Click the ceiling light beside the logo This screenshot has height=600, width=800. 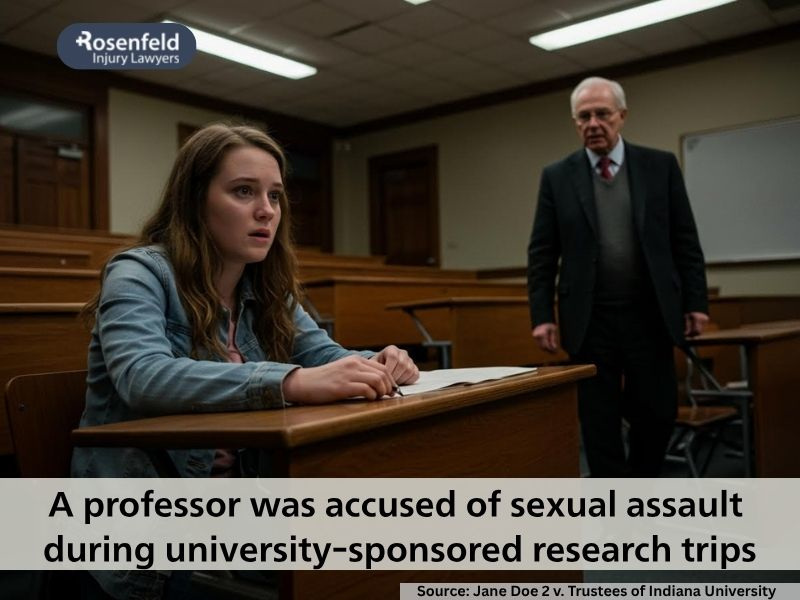click(247, 51)
